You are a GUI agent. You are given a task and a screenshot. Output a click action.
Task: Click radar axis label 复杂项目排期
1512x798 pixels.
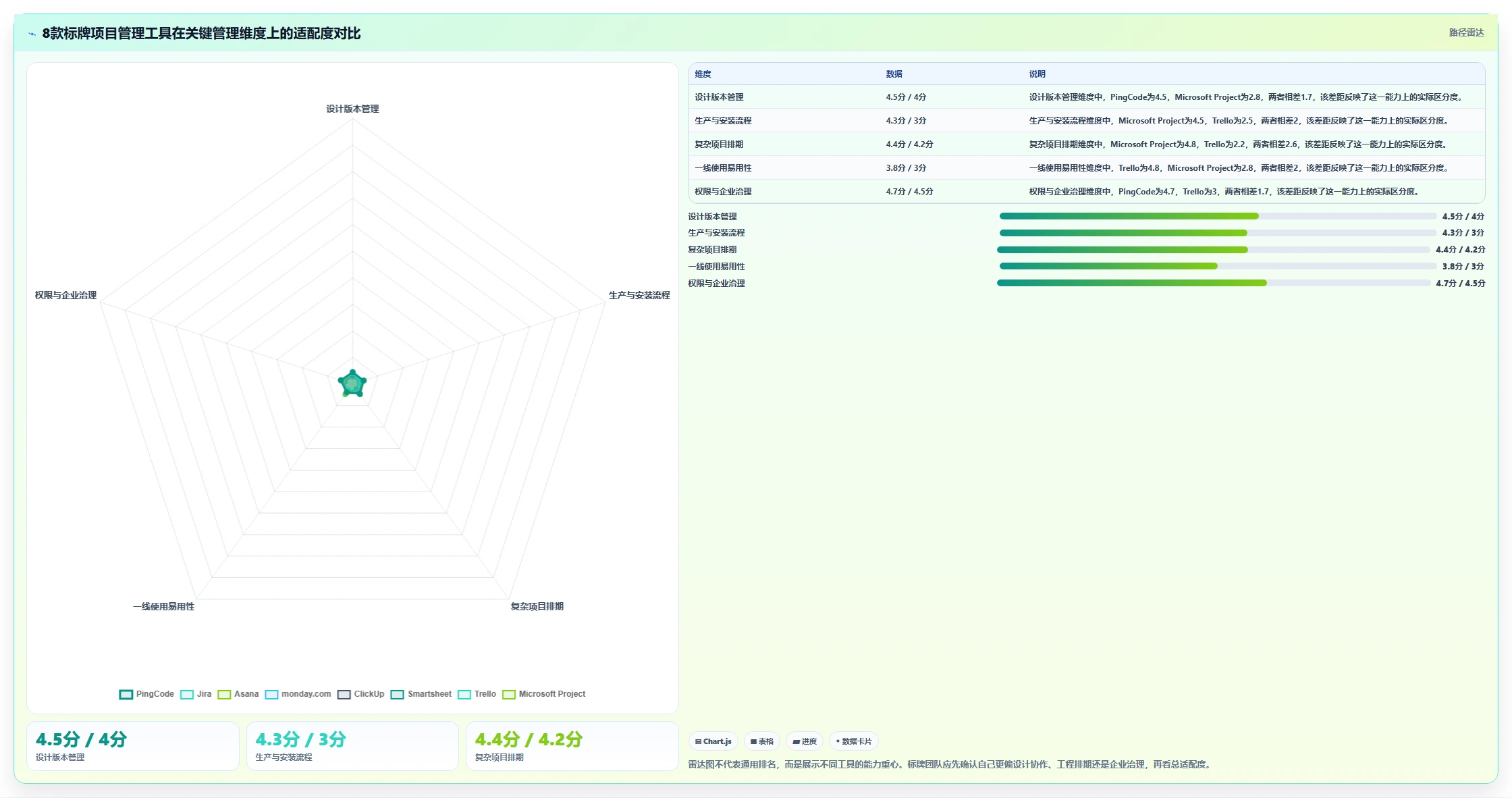(537, 606)
